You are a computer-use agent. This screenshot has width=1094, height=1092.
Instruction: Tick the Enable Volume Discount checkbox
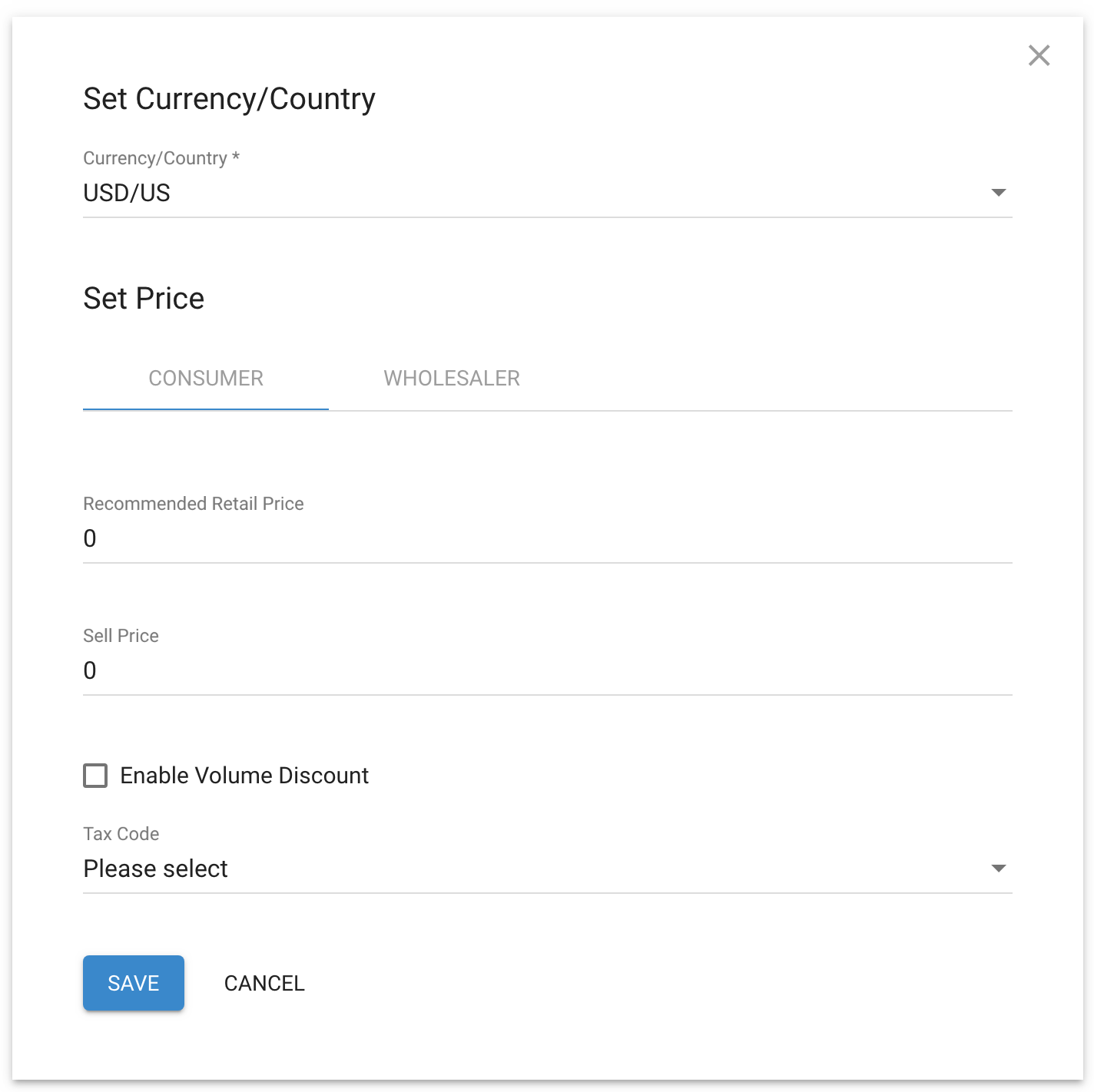click(95, 776)
